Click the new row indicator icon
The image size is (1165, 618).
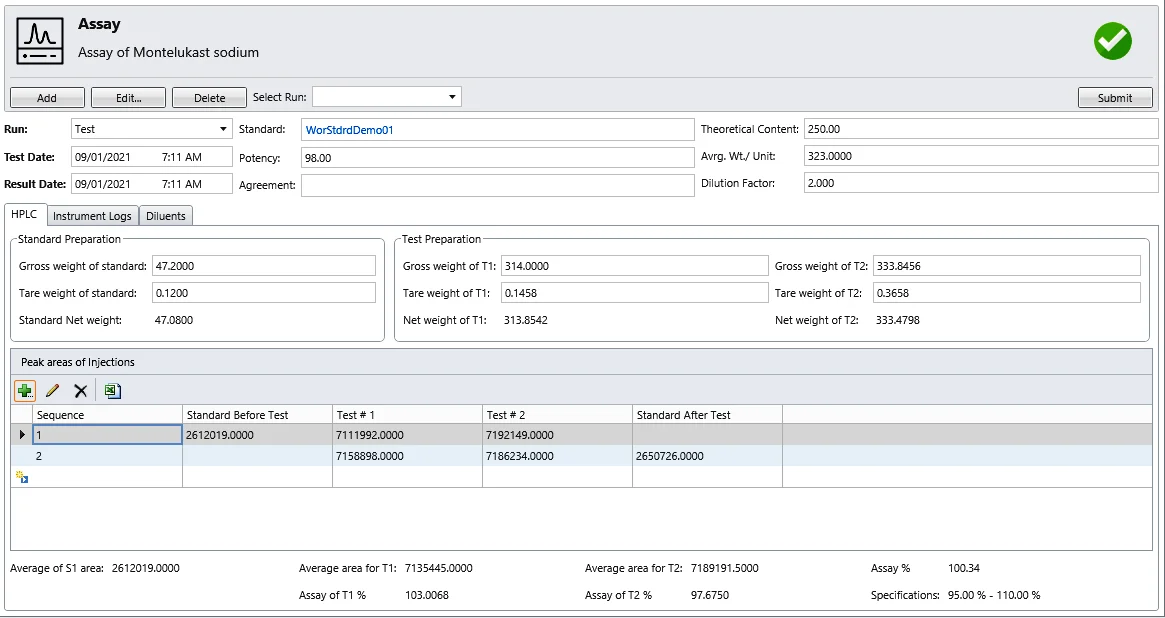(22, 478)
